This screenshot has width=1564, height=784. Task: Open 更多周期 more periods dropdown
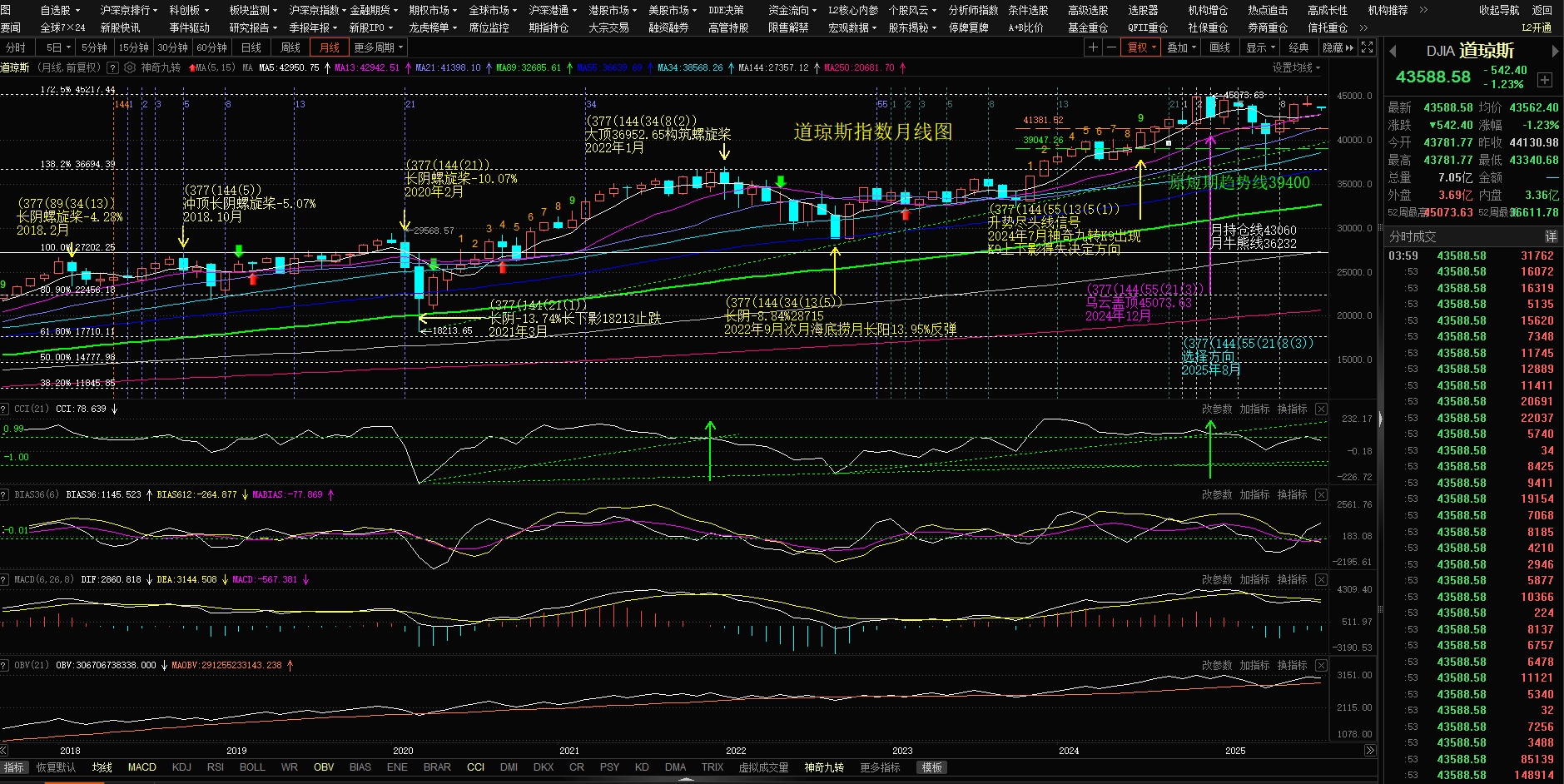click(x=378, y=47)
